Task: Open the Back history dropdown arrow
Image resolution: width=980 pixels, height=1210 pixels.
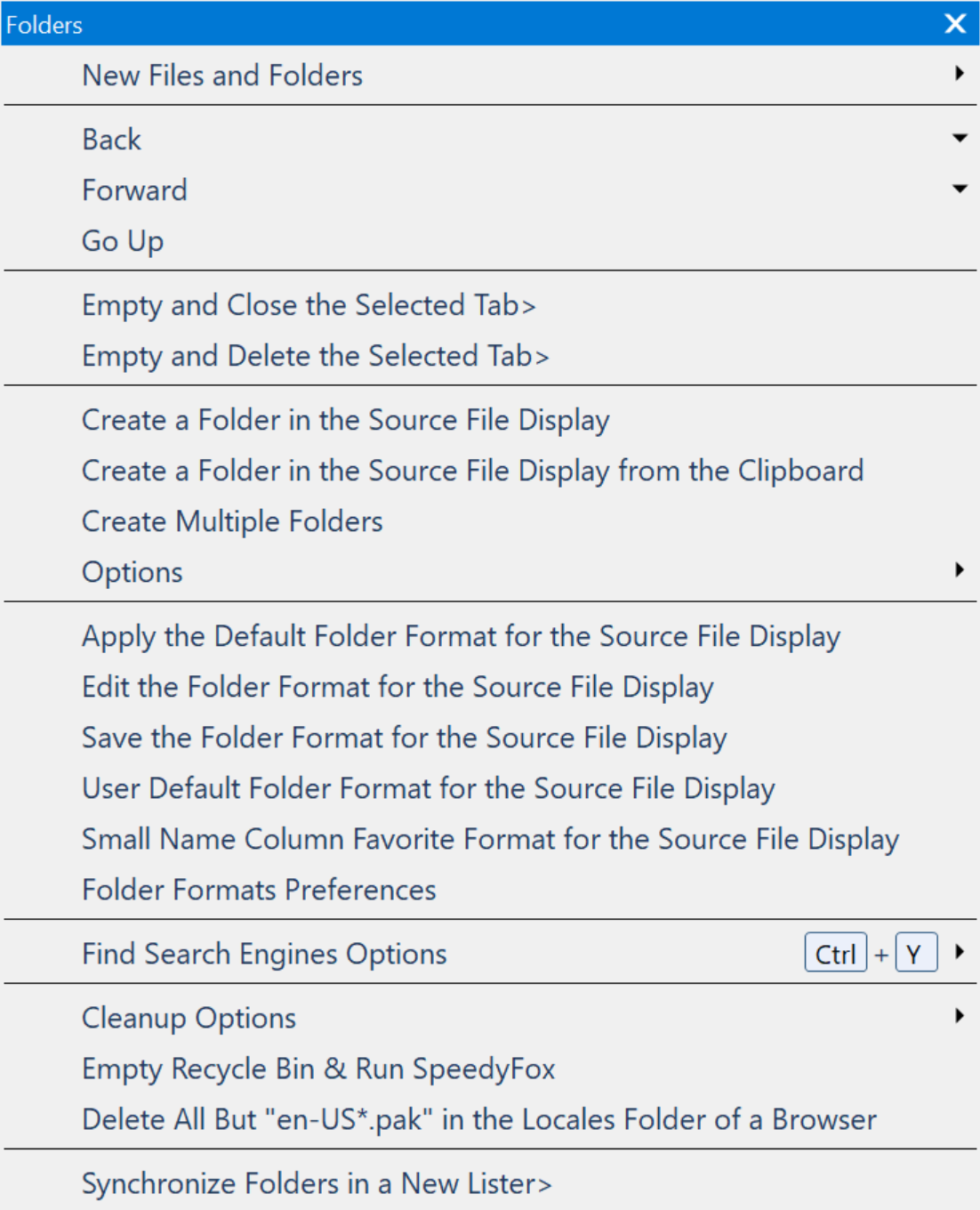Action: [x=960, y=138]
